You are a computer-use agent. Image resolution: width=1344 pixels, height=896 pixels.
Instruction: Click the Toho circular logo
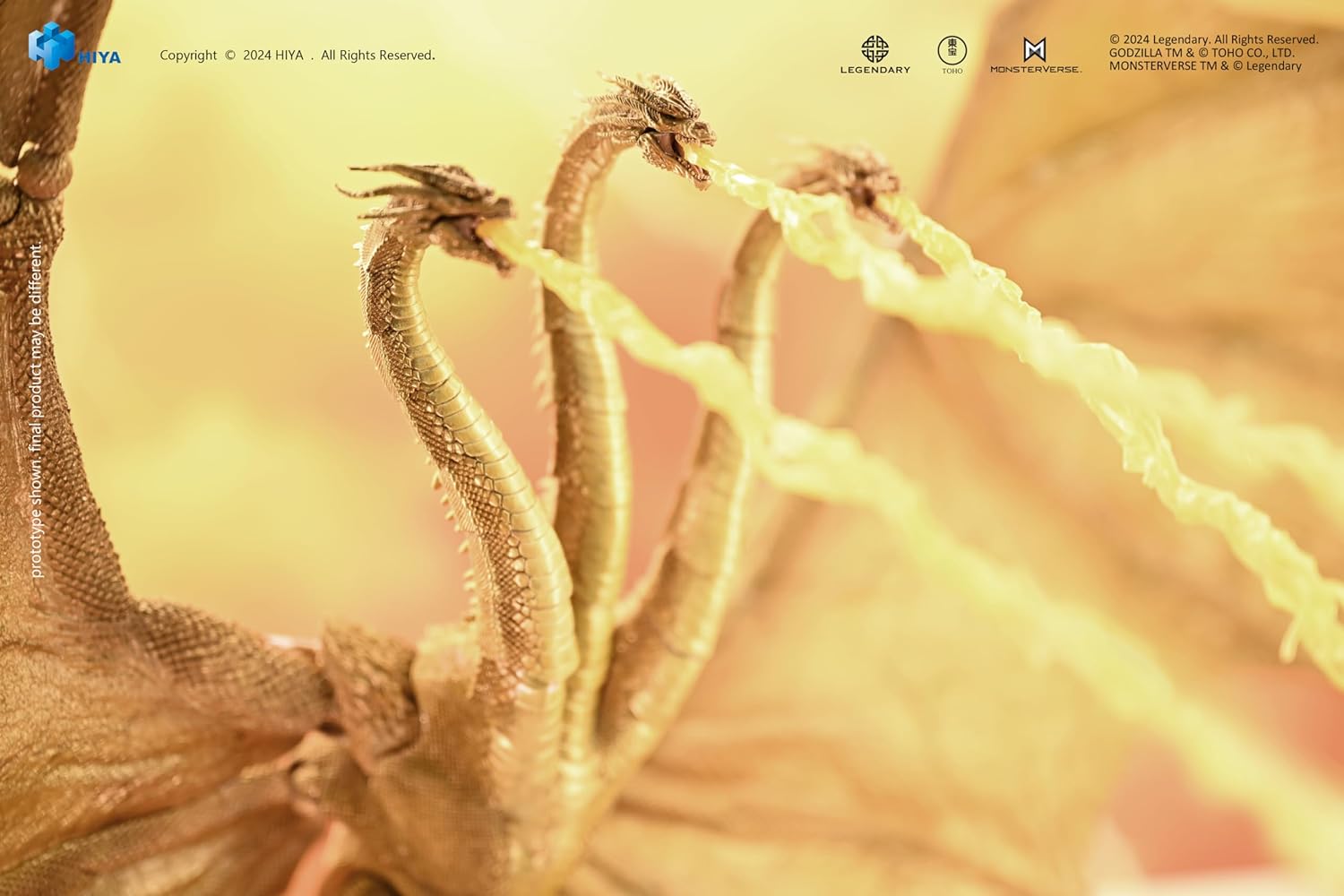click(x=952, y=48)
